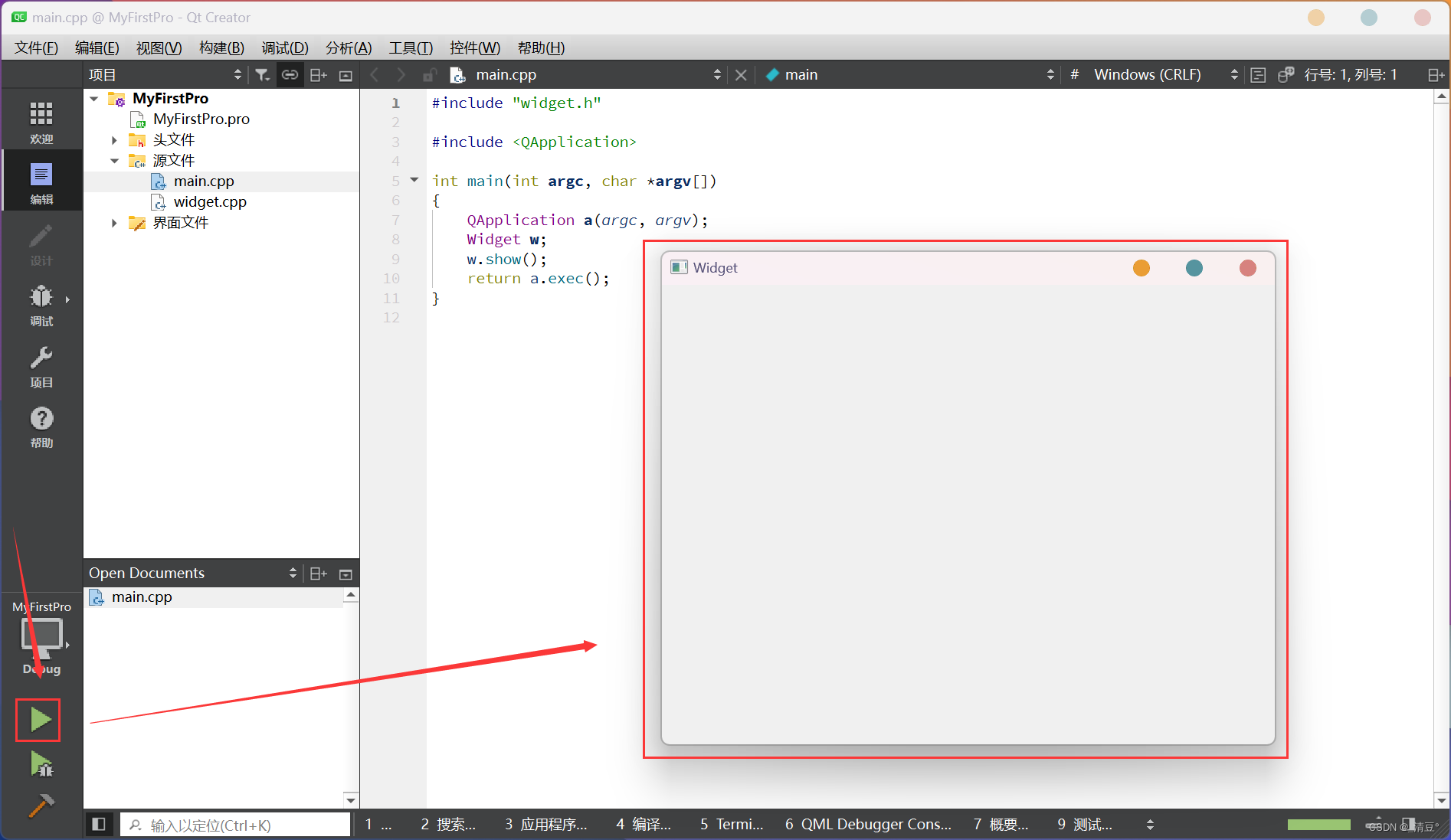Select main.cpp in the project tree
The height and width of the screenshot is (840, 1451).
(x=204, y=181)
